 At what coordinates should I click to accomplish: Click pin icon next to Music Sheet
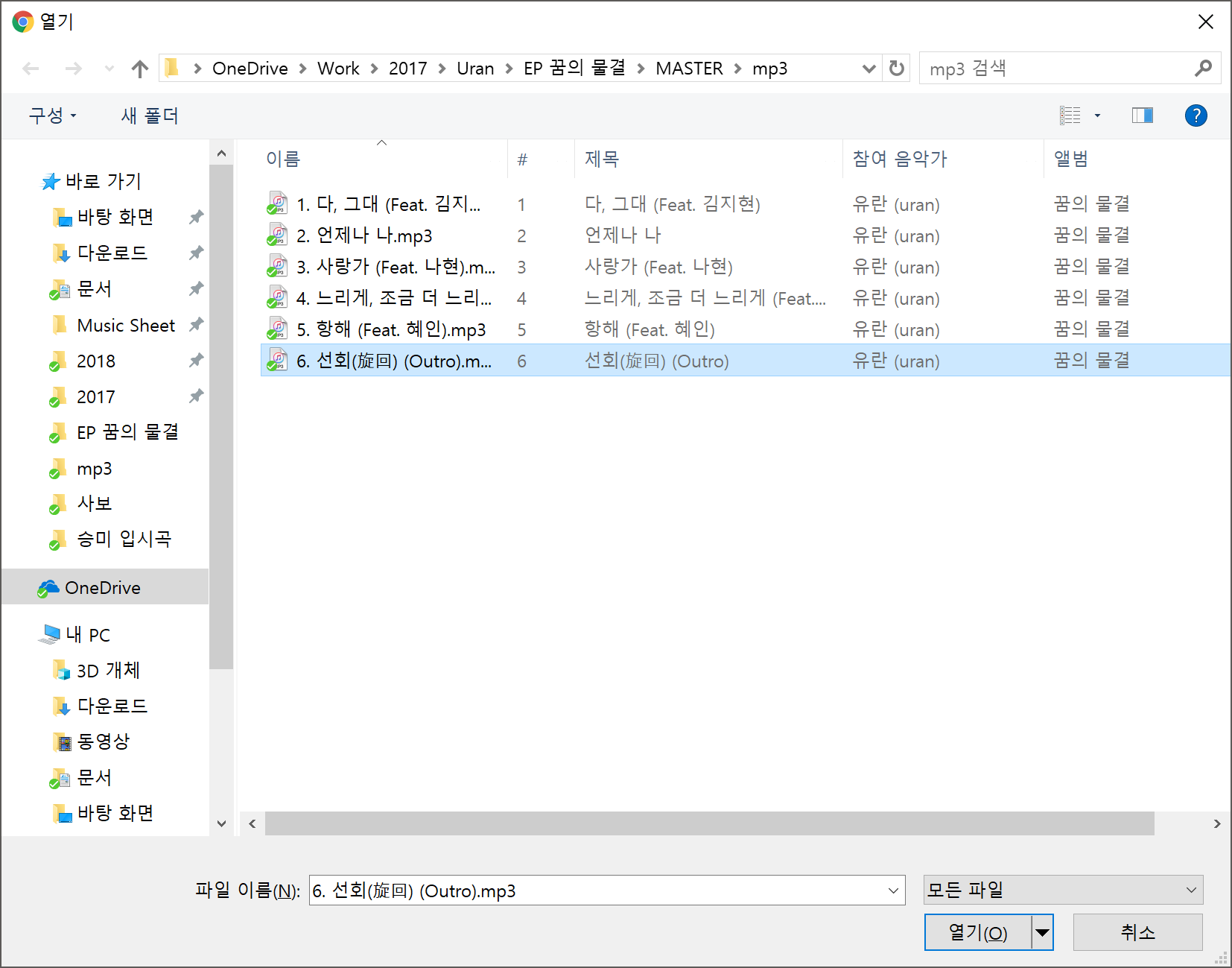click(196, 325)
